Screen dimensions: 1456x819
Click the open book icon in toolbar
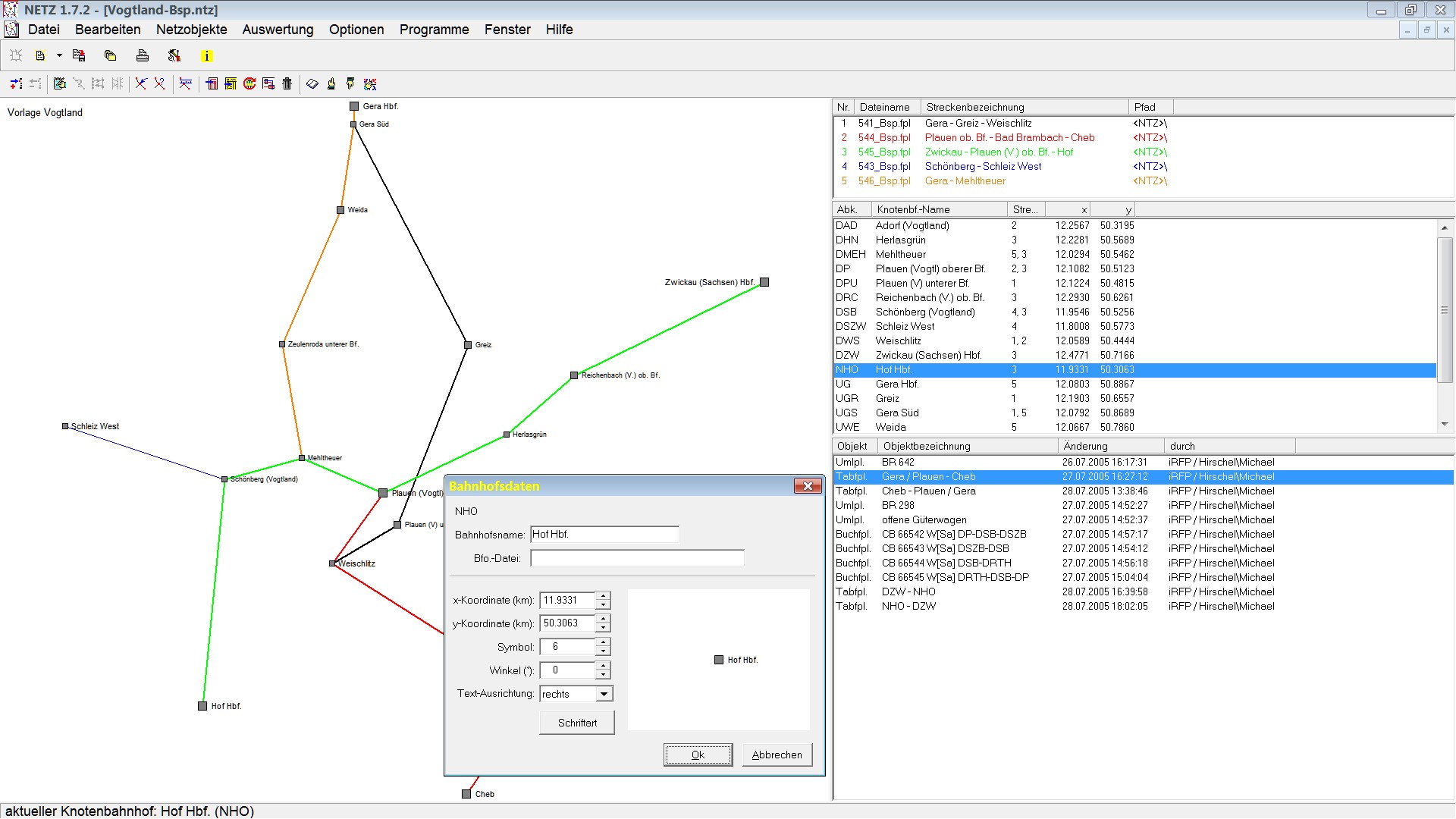point(312,84)
